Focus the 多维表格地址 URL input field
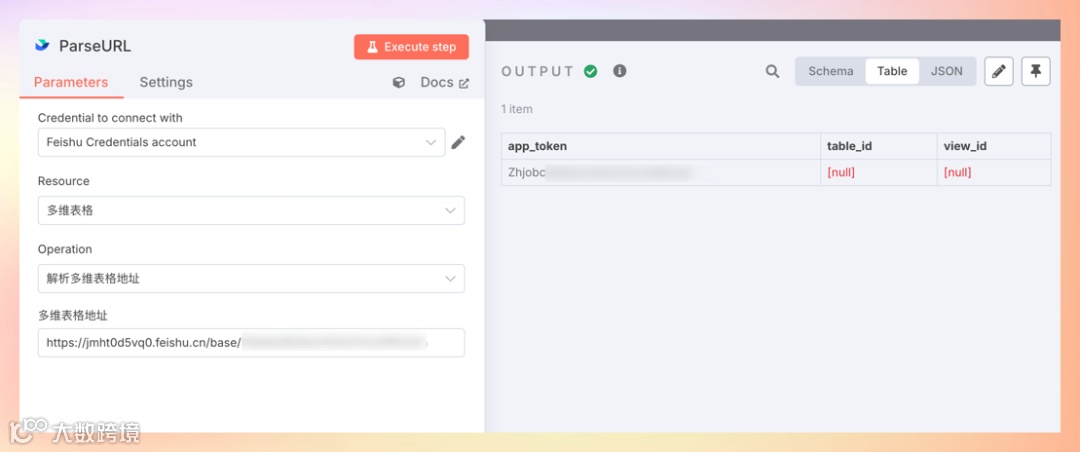Viewport: 1080px width, 452px height. pos(251,342)
